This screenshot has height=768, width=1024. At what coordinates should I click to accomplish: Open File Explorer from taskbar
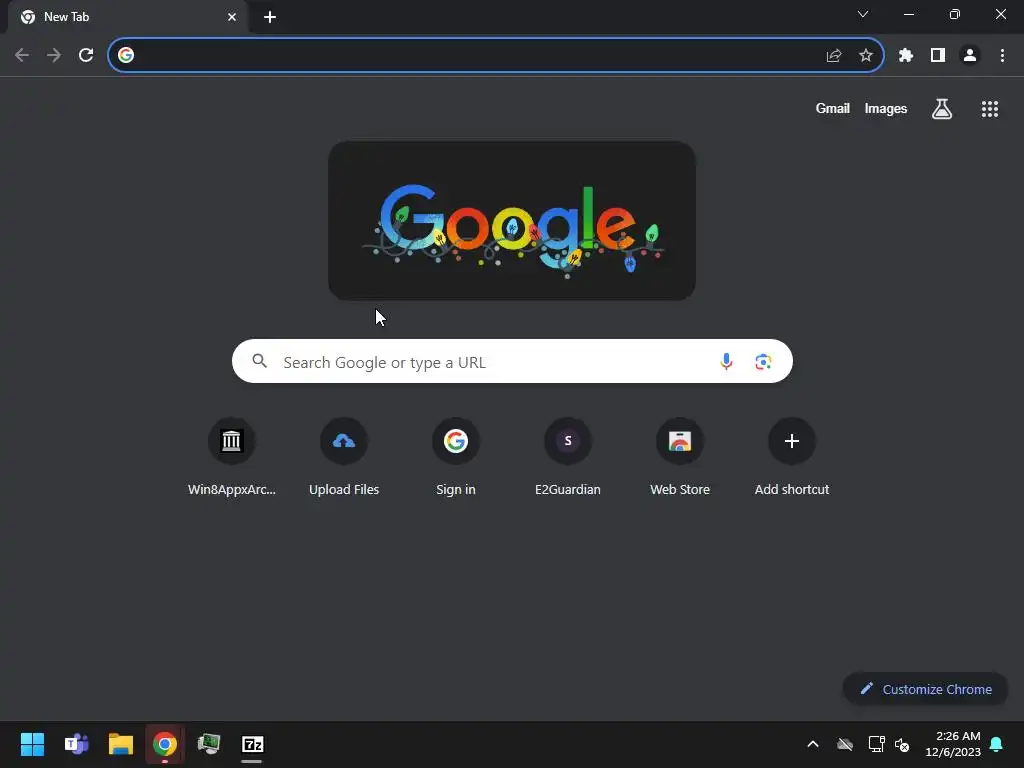[121, 744]
